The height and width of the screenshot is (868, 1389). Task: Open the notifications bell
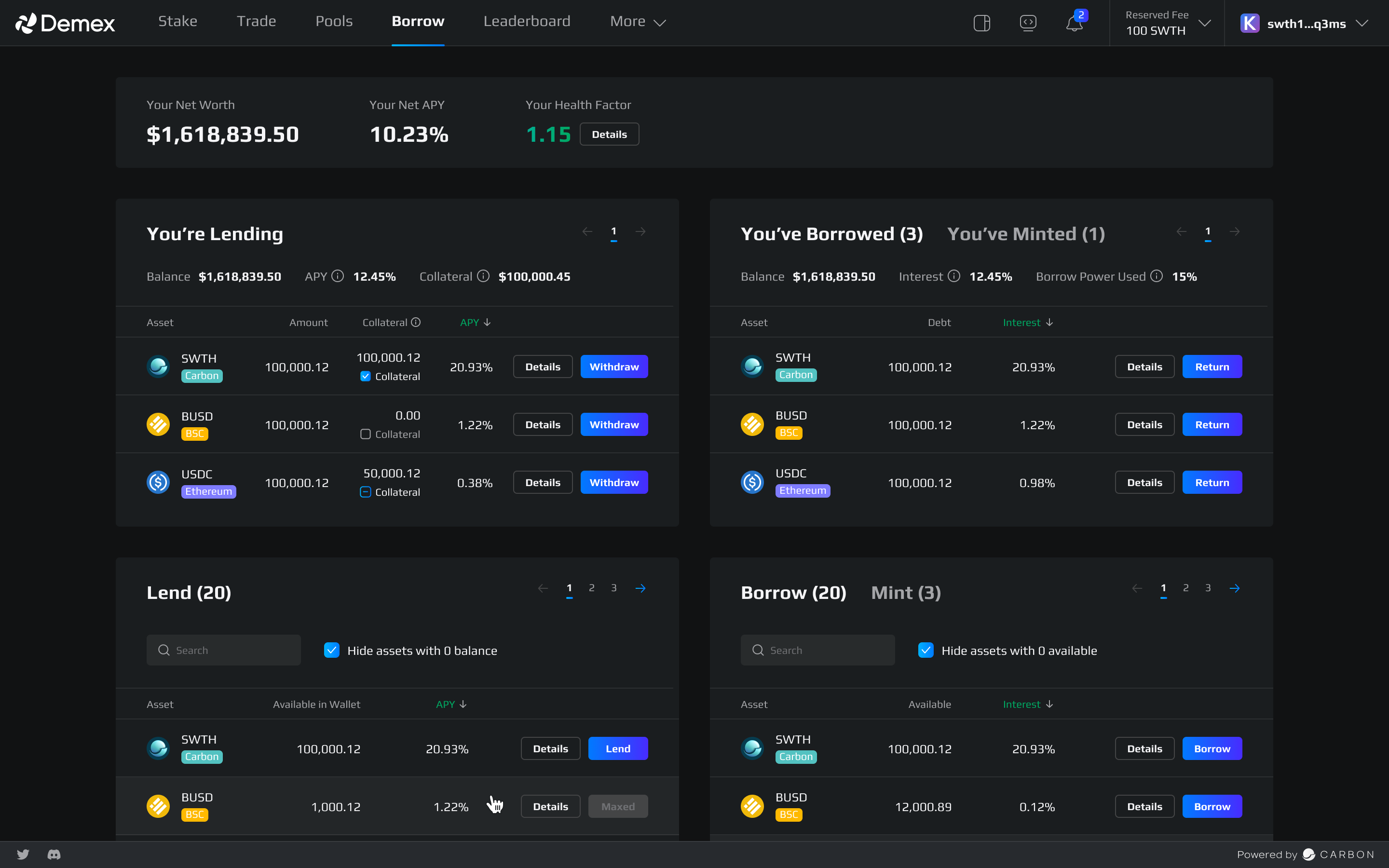1074,24
